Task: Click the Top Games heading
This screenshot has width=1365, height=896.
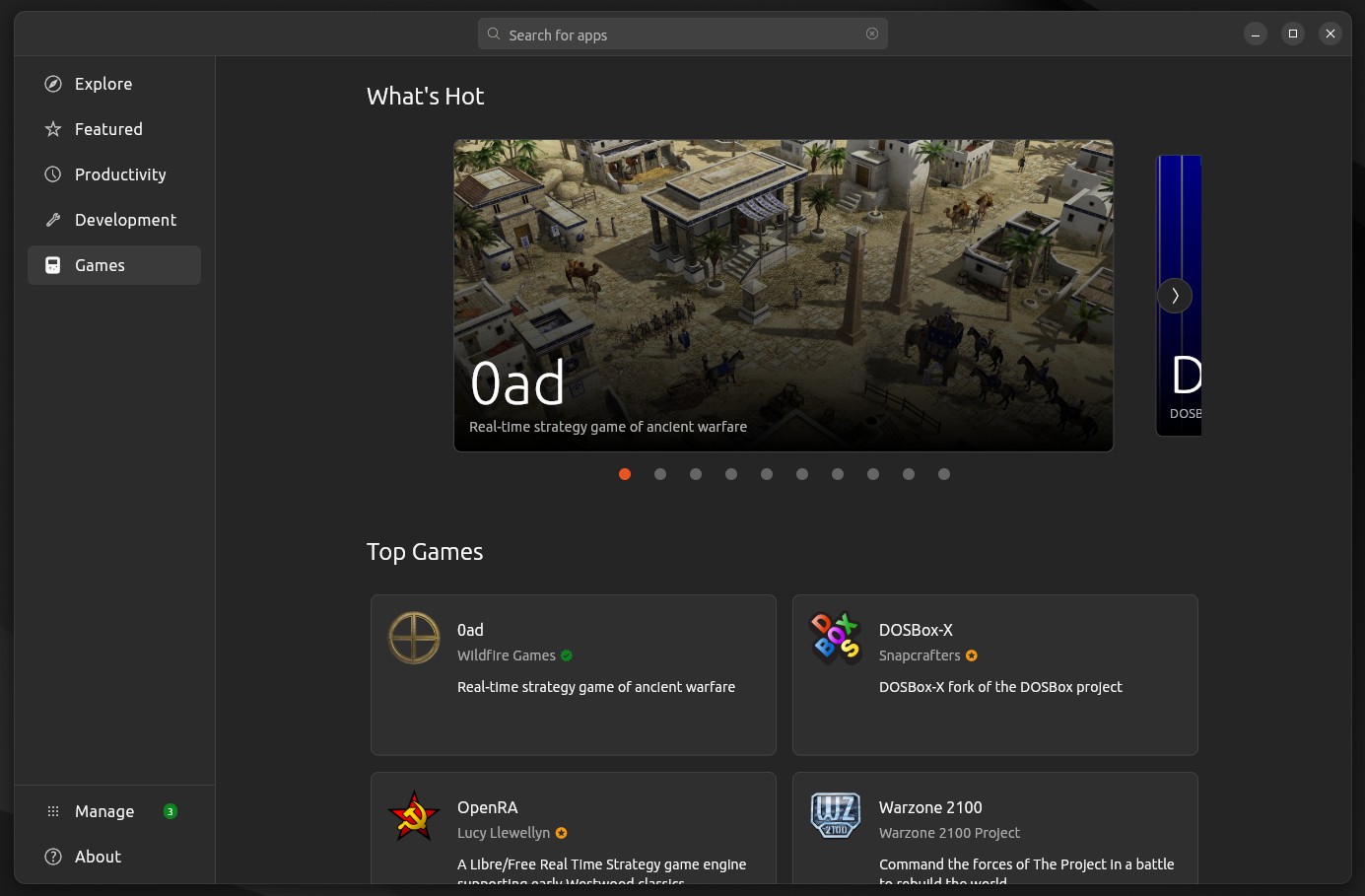Action: [425, 552]
